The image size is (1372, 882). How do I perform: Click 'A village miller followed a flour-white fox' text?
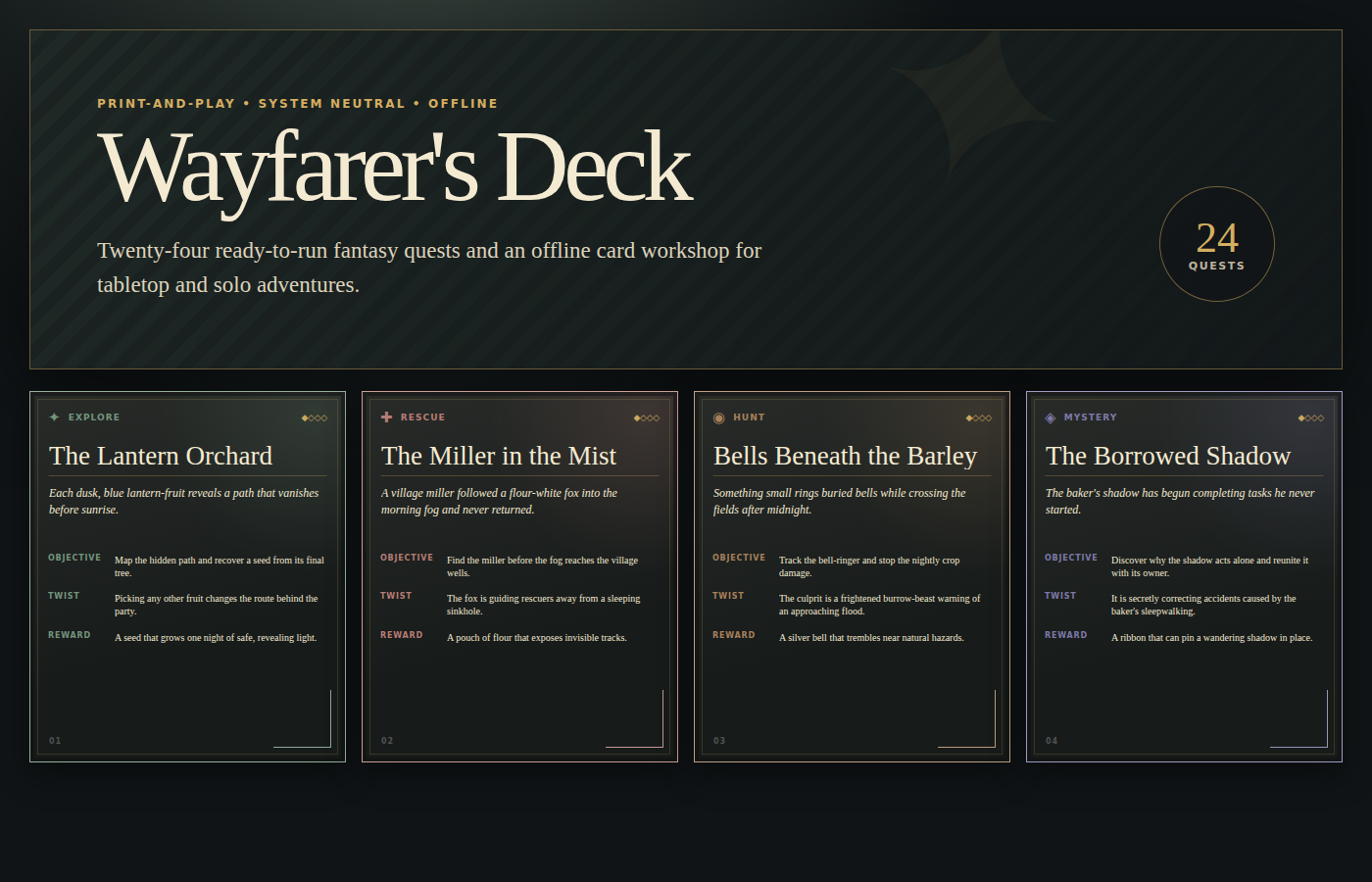point(499,501)
